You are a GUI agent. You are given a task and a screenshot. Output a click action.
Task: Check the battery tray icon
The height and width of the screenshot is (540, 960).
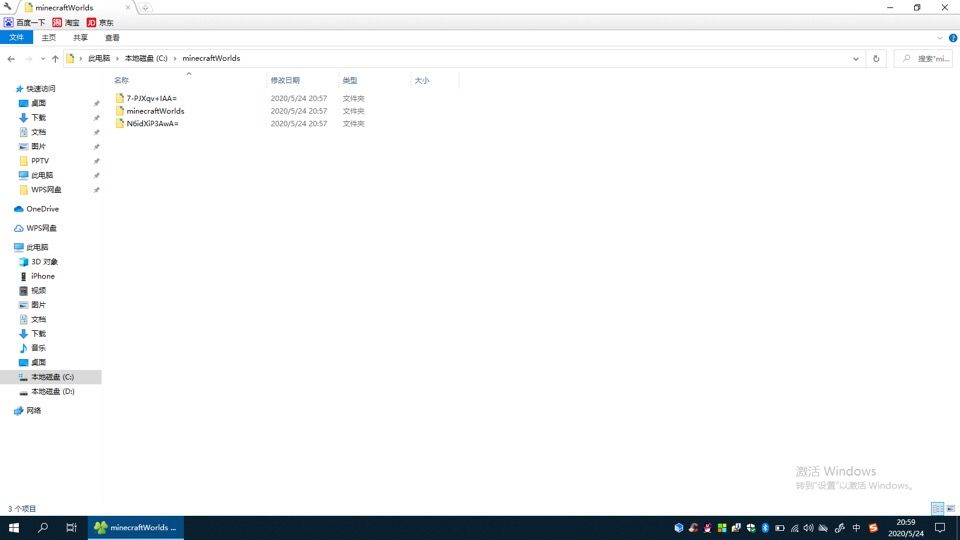click(779, 528)
